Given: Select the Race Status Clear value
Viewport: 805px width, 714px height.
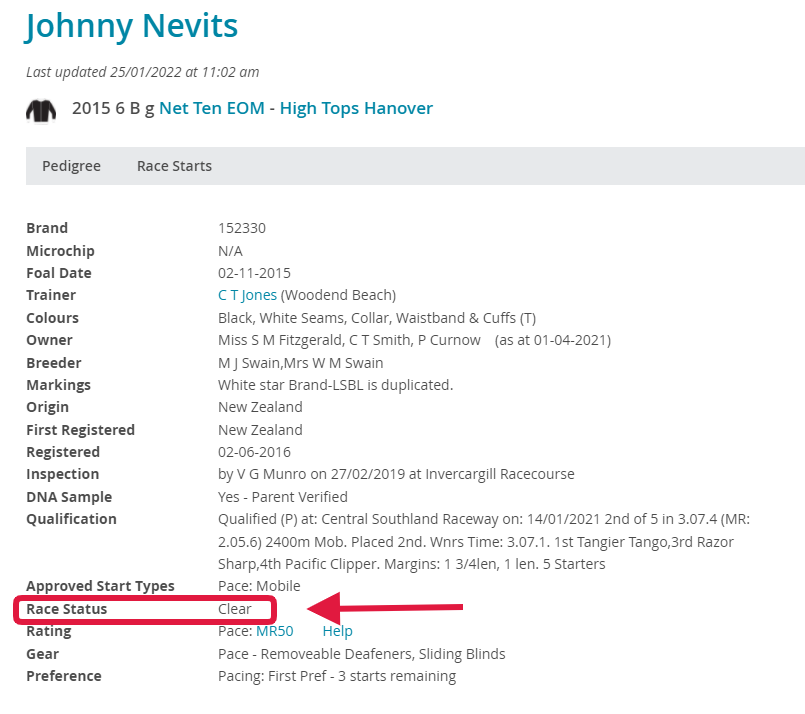Looking at the screenshot, I should [x=235, y=609].
